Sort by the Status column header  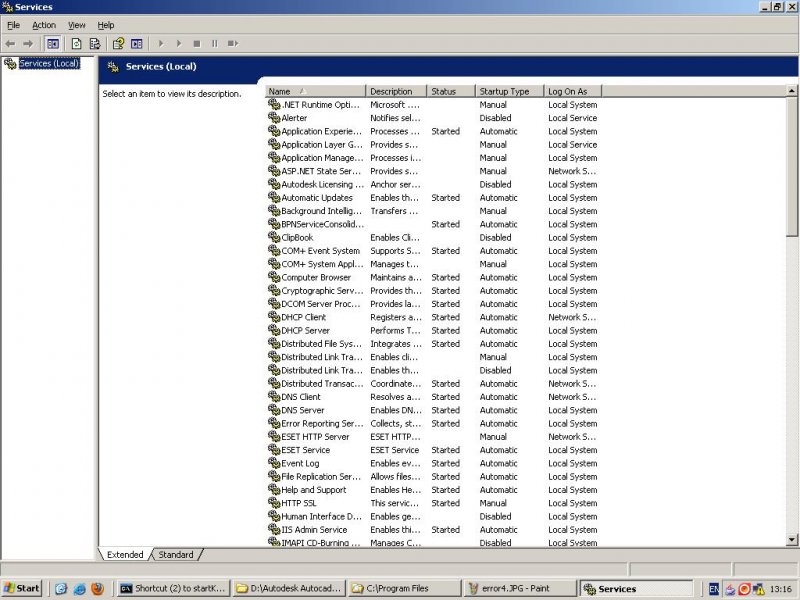click(x=451, y=91)
